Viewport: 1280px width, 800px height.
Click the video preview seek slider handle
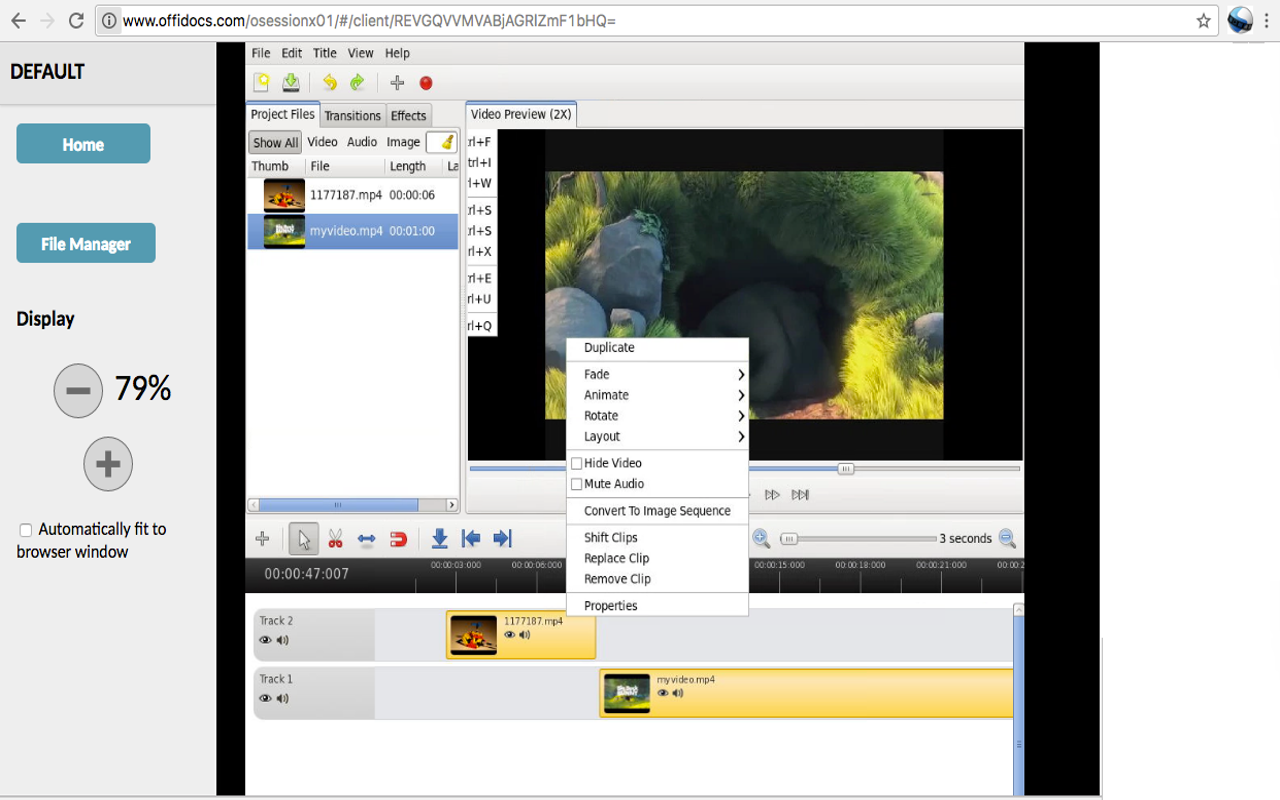point(846,468)
